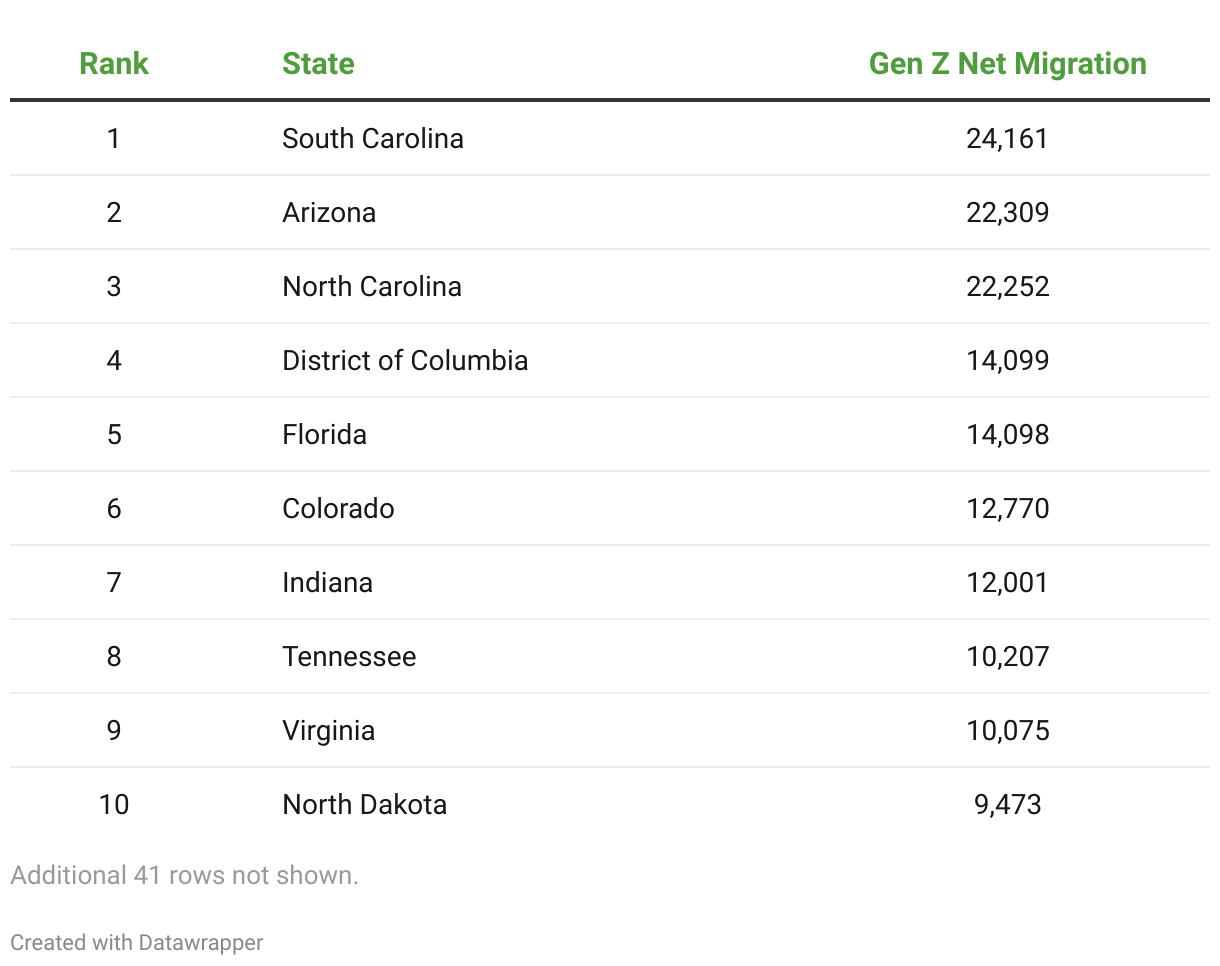Click the North Carolina row name
Viewport: 1220px width, 966px height.
point(372,286)
